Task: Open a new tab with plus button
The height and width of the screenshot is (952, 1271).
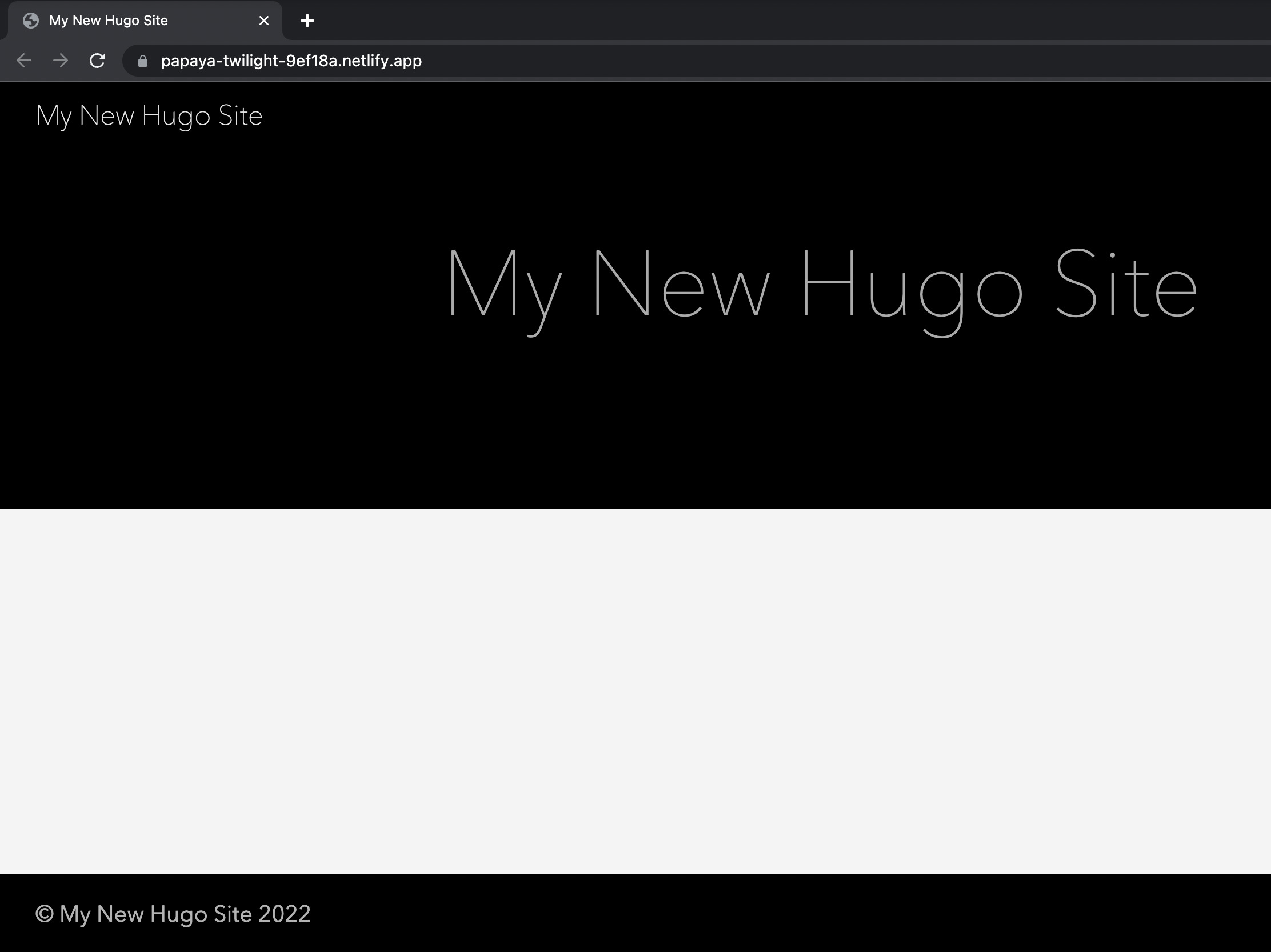Action: point(307,21)
